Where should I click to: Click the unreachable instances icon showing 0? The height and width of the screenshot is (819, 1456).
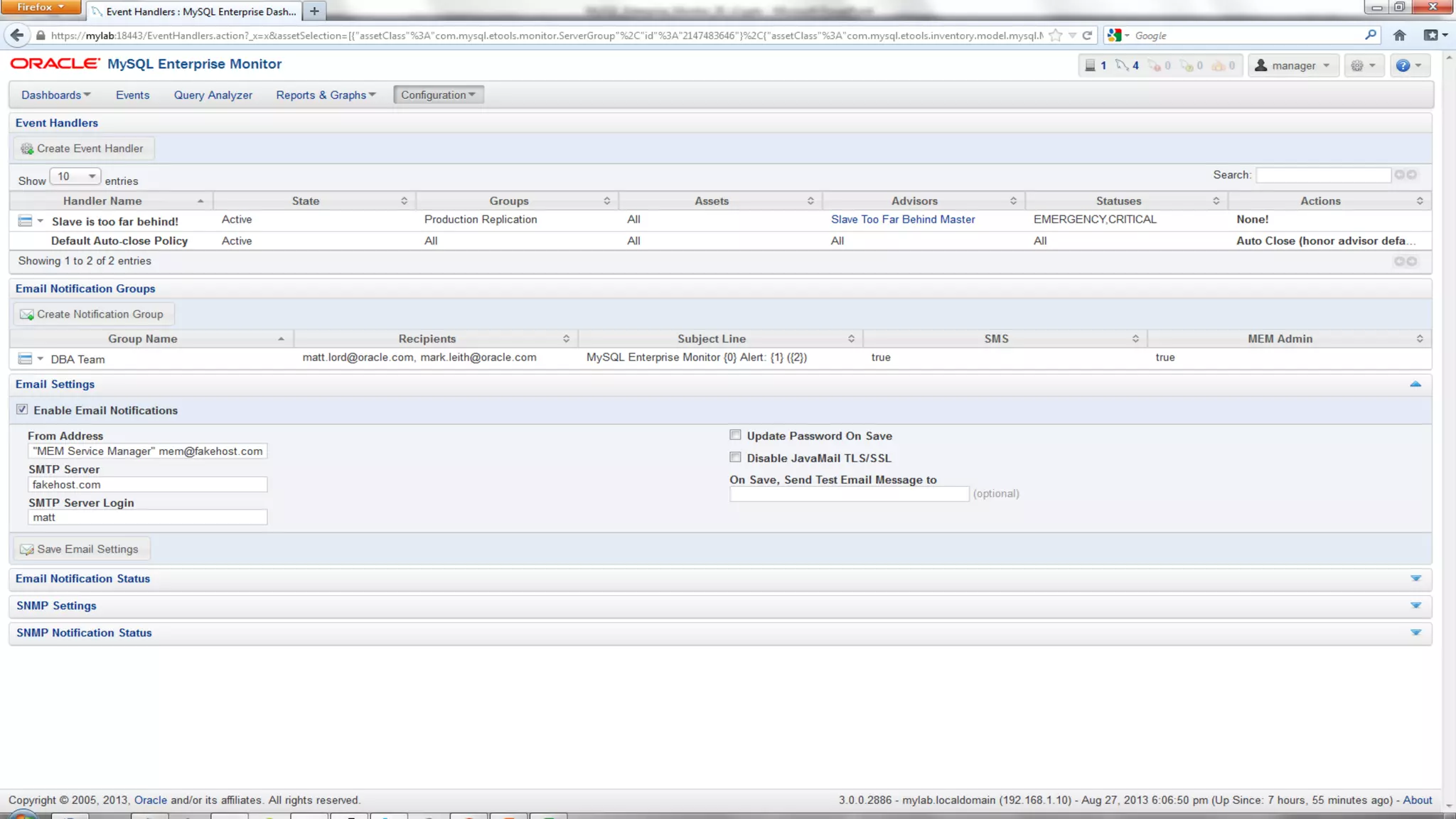pyautogui.click(x=1155, y=65)
